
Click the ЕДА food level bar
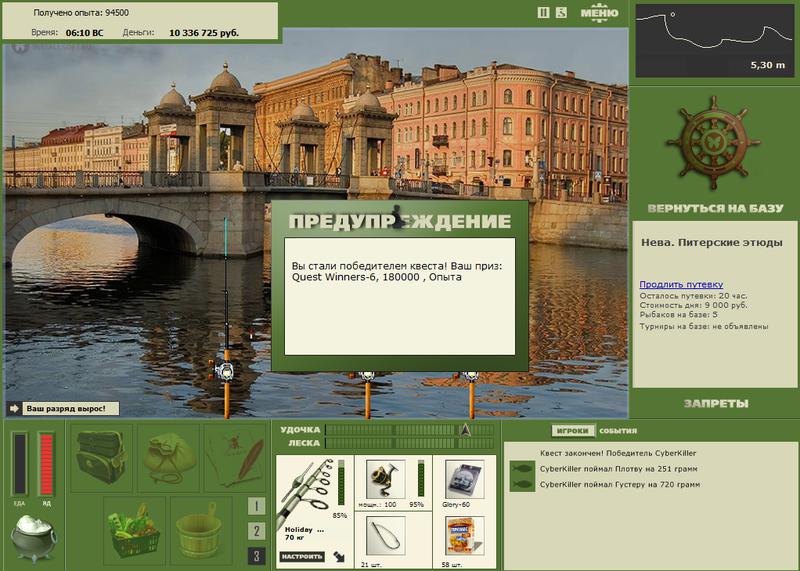pos(20,464)
